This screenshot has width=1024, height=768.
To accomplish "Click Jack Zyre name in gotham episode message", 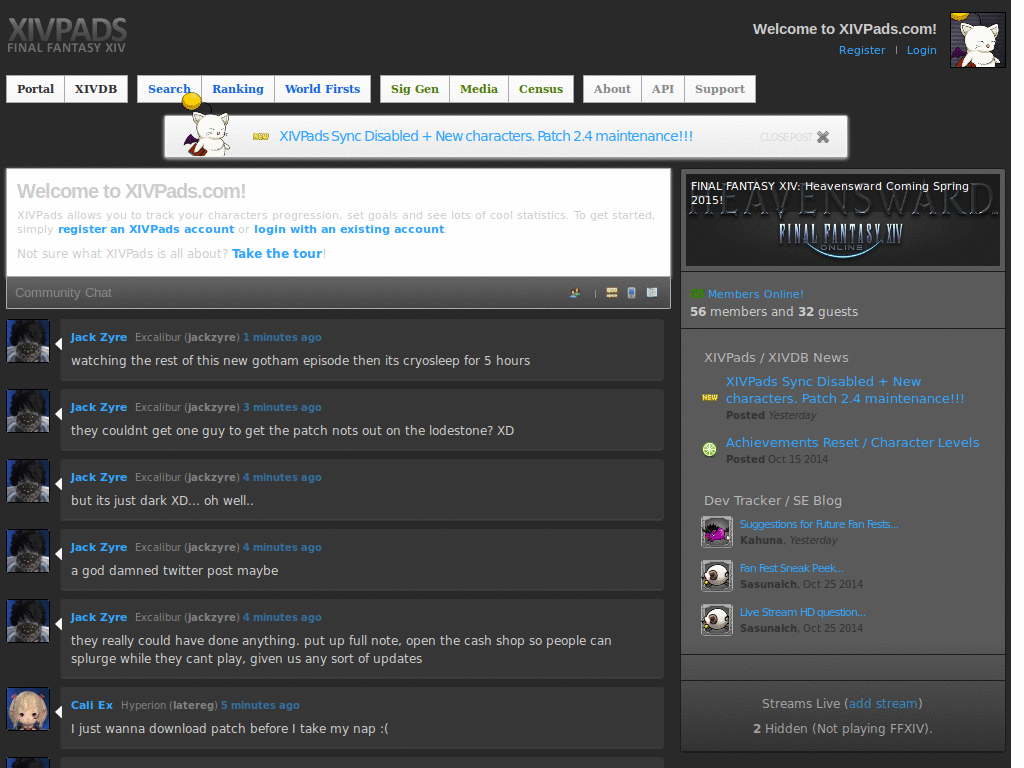I will click(99, 337).
